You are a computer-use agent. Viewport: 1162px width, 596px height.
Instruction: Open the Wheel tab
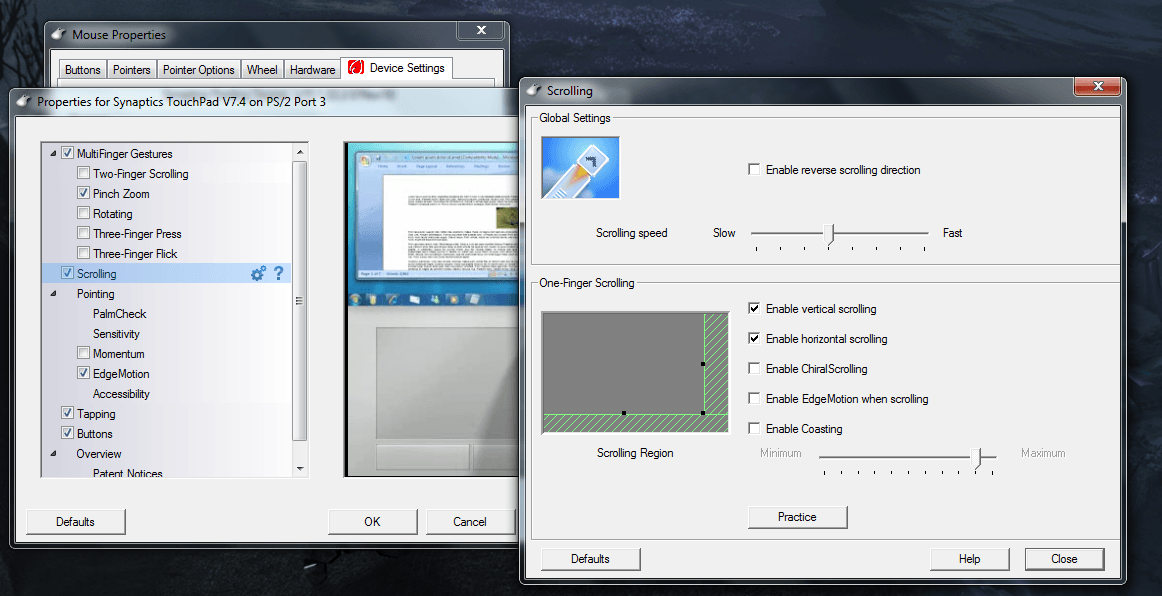tap(262, 70)
